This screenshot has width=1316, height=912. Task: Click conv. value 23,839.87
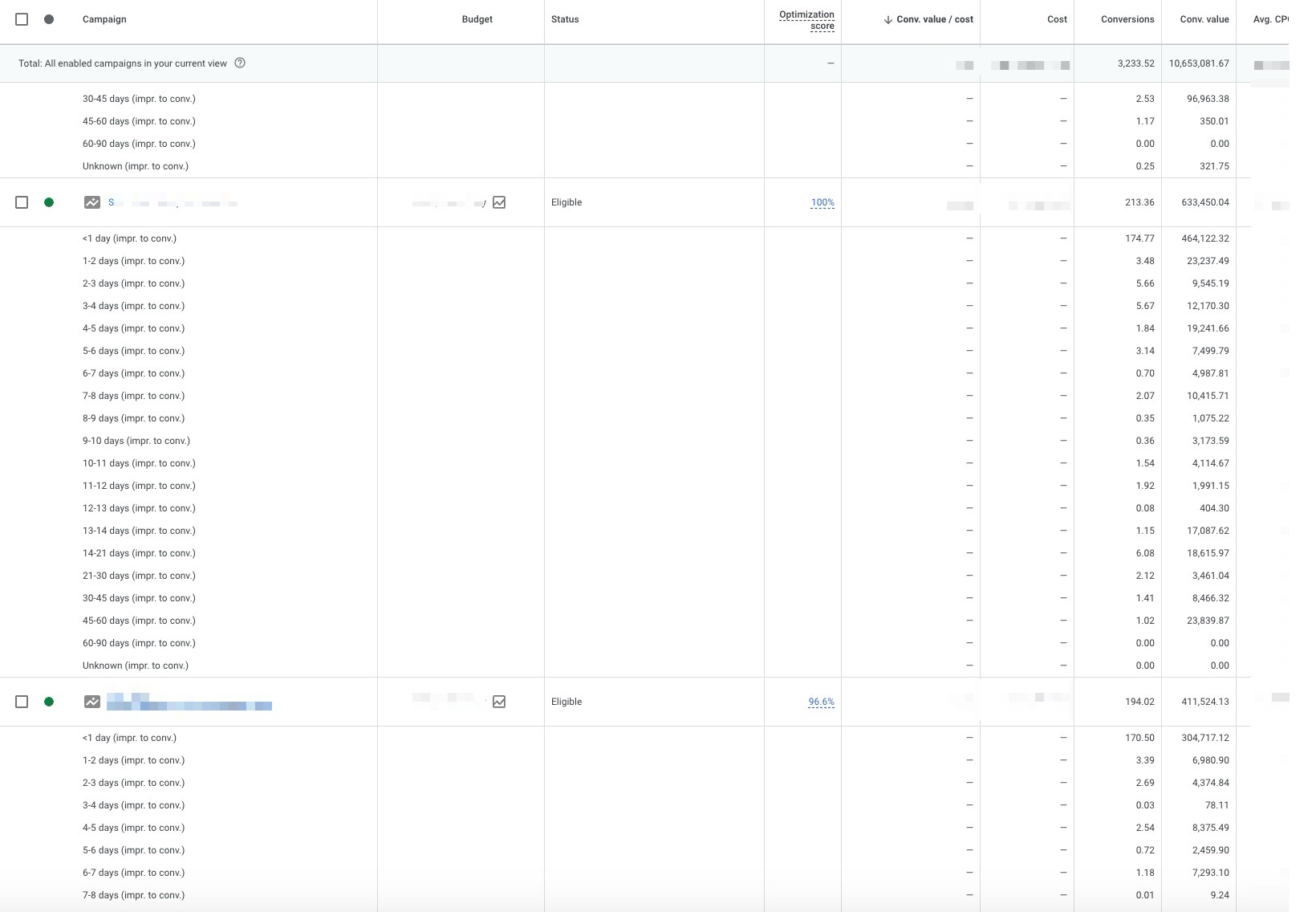(x=1208, y=621)
